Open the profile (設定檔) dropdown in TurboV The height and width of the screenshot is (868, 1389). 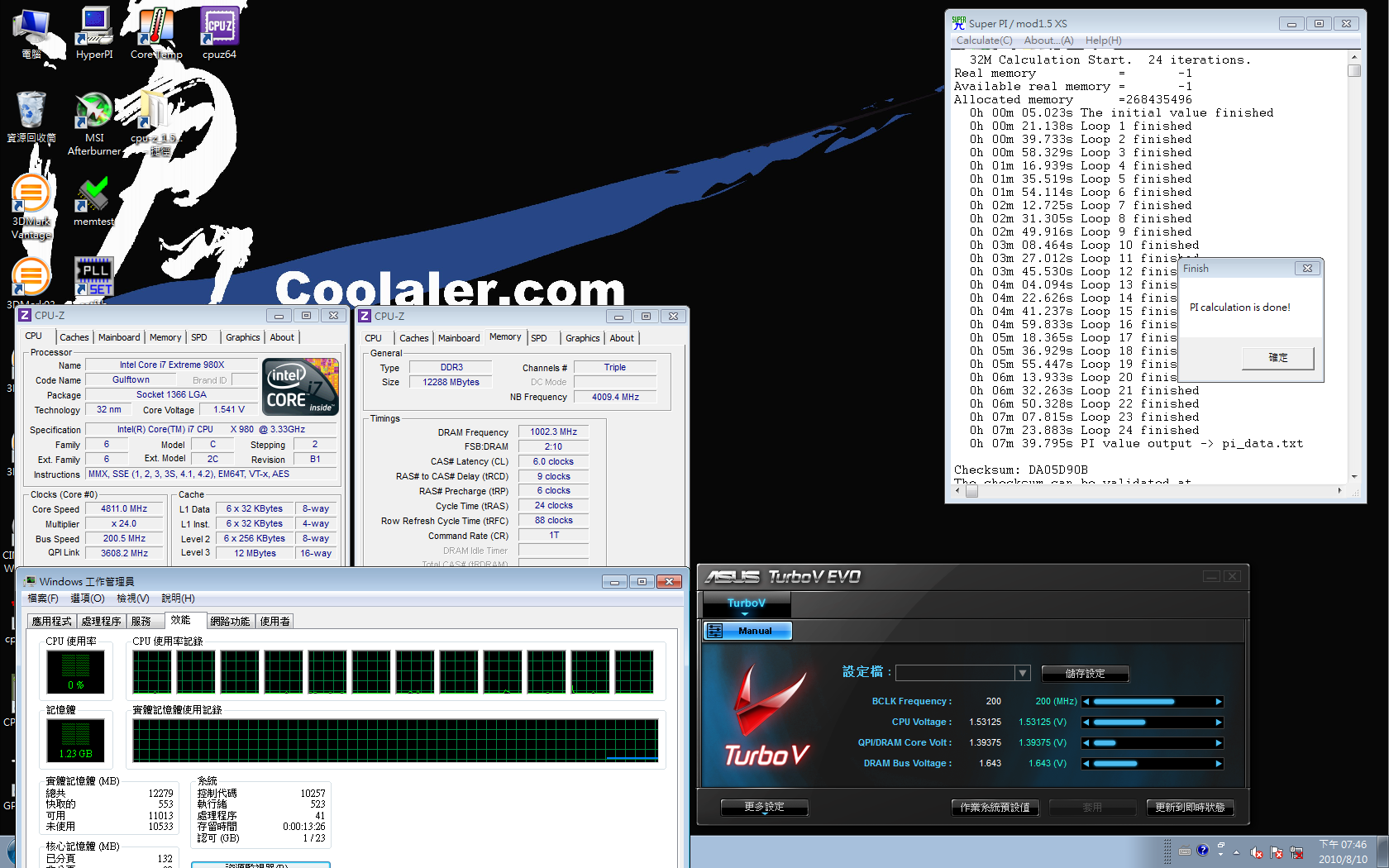coord(1023,673)
